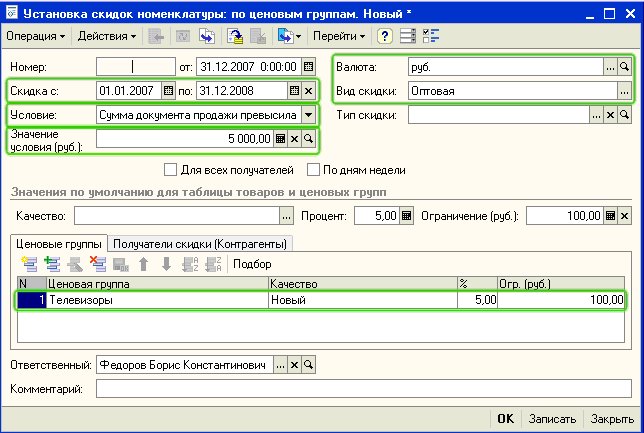
Task: Open the Операция dropdown menu
Action: [36, 36]
